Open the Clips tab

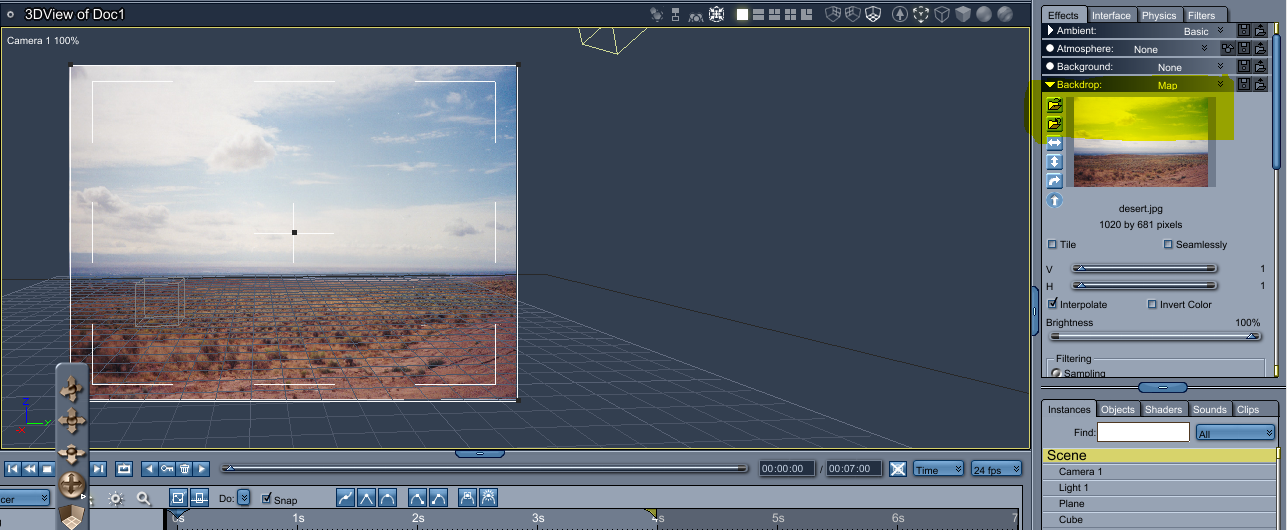pos(1248,409)
